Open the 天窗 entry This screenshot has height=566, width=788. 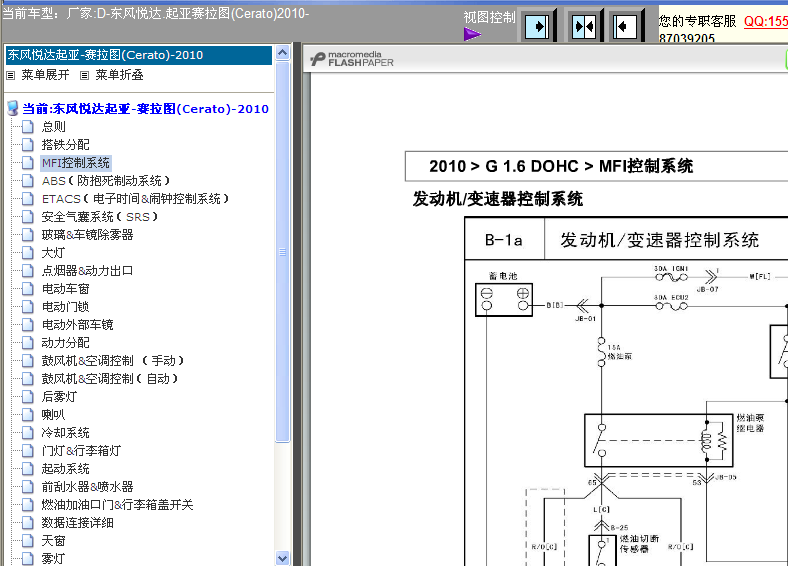click(53, 541)
